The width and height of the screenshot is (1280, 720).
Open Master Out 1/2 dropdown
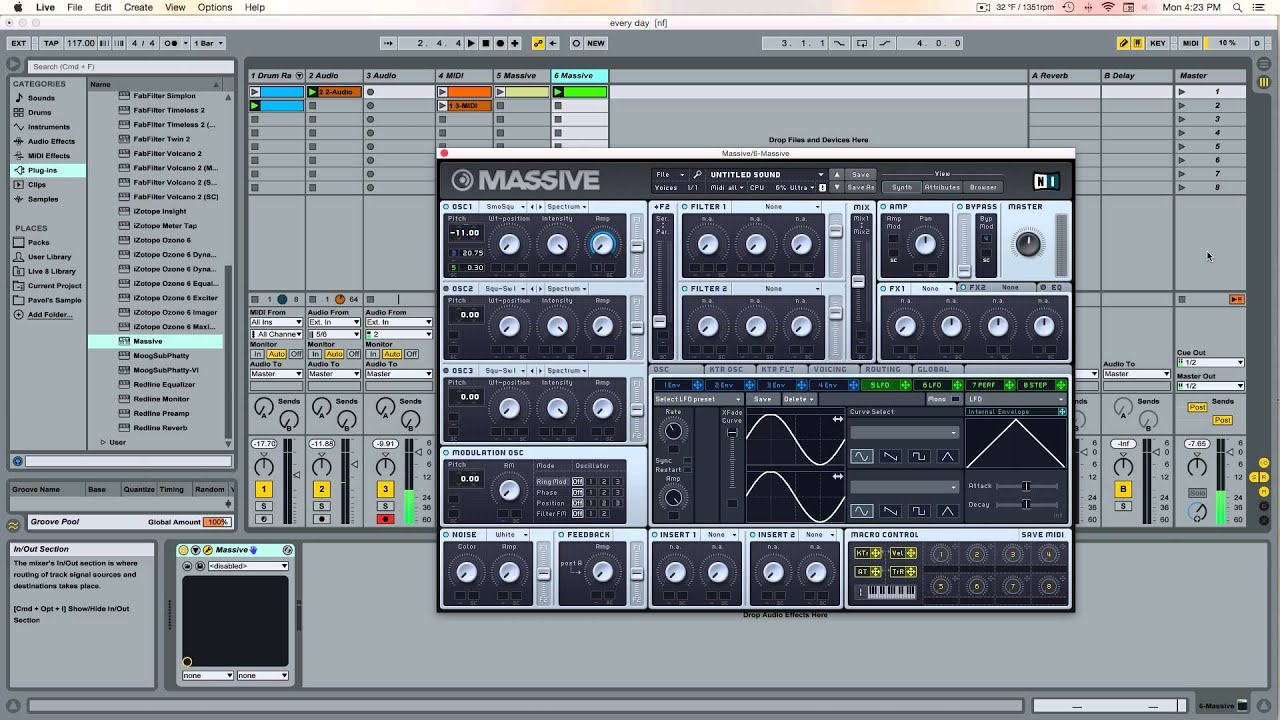[1210, 386]
